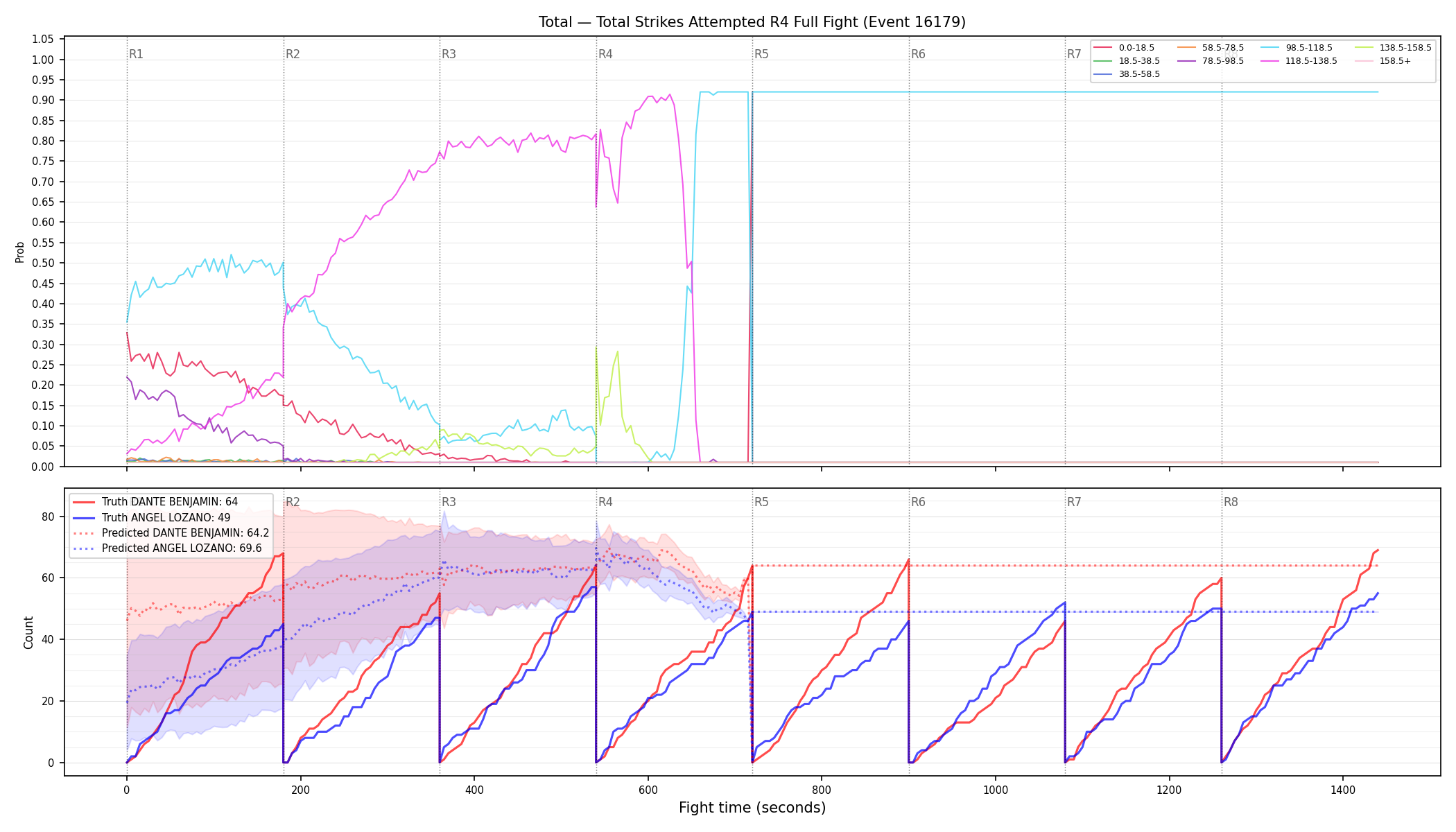Viewport: 1456px width, 832px height.
Task: Click the '1000' tick on the fight time axis
Action: coord(996,790)
